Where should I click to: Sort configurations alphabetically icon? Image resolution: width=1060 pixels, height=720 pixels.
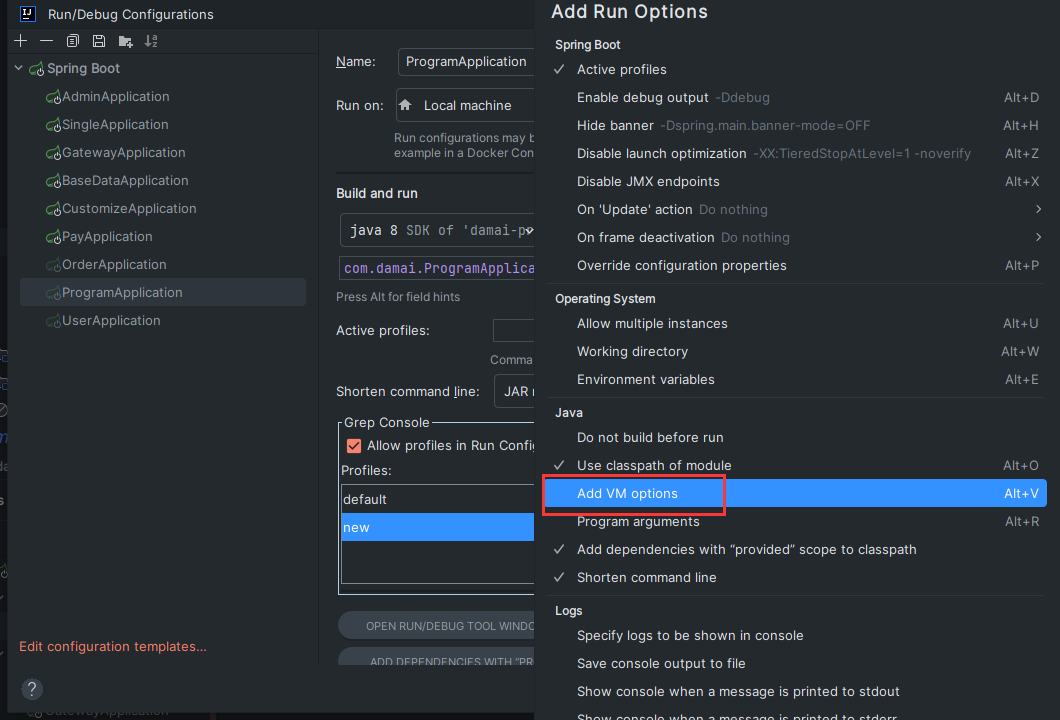pos(151,41)
